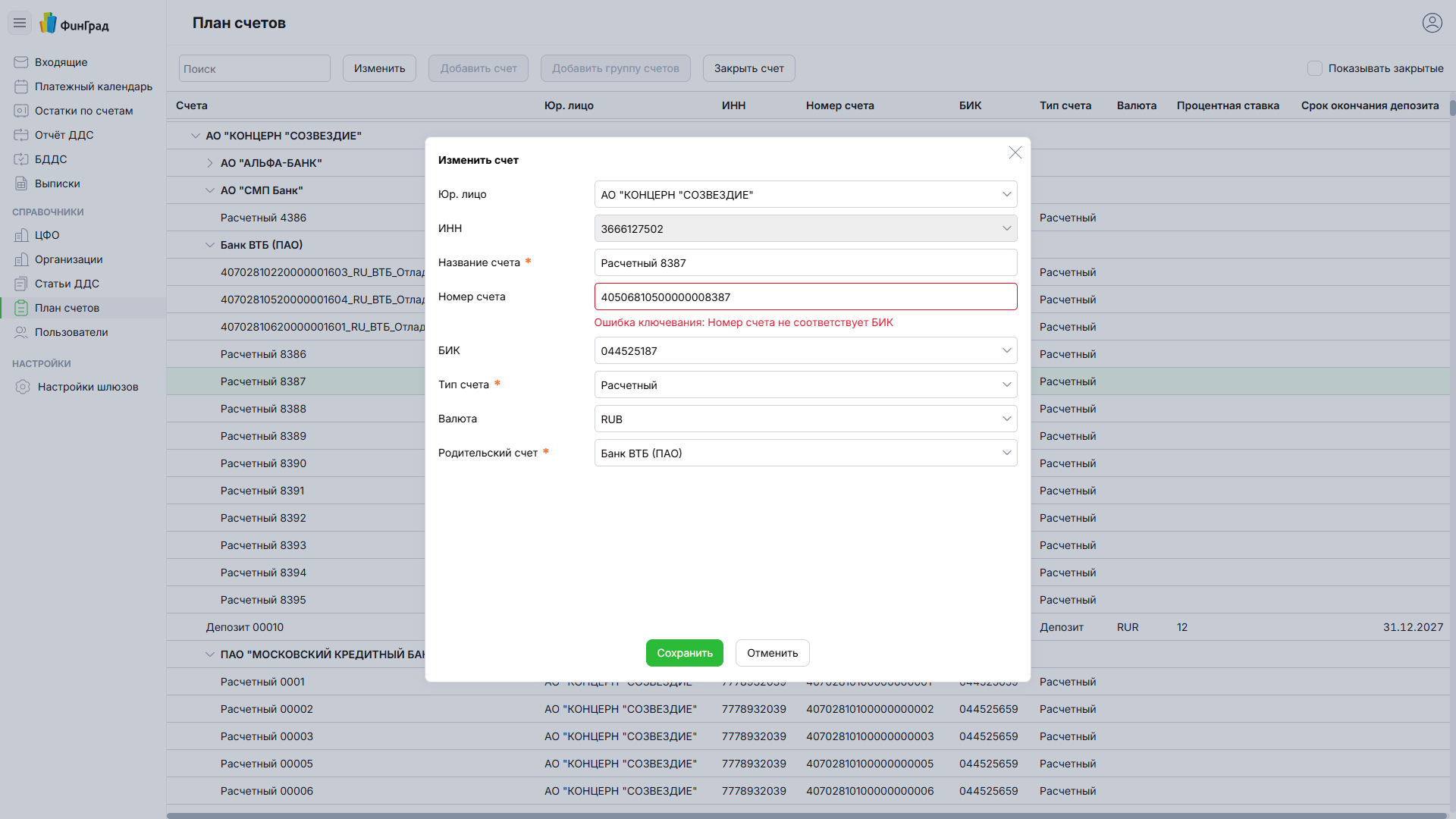This screenshot has width=1456, height=819.
Task: Close the Изменить счет dialog
Action: click(x=1015, y=153)
